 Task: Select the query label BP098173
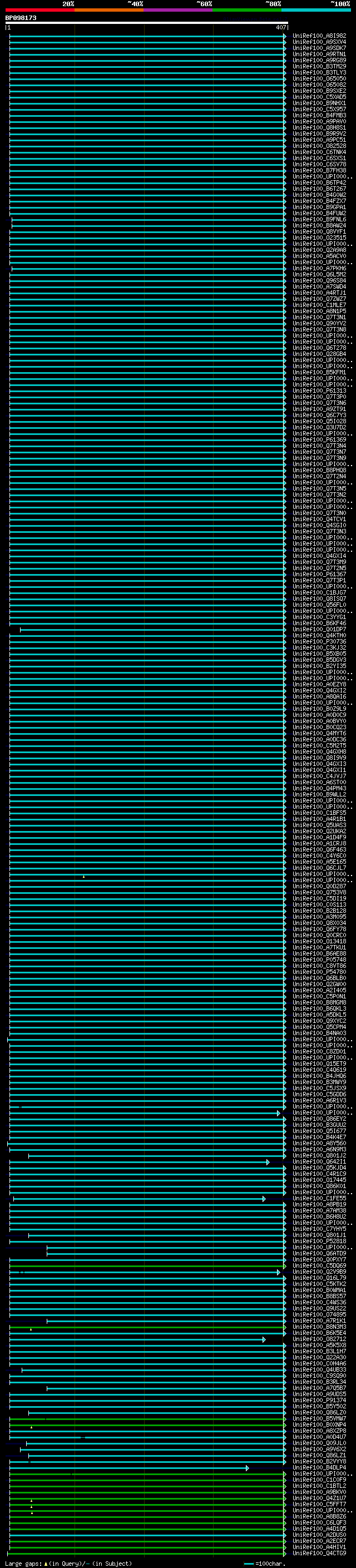(21, 18)
